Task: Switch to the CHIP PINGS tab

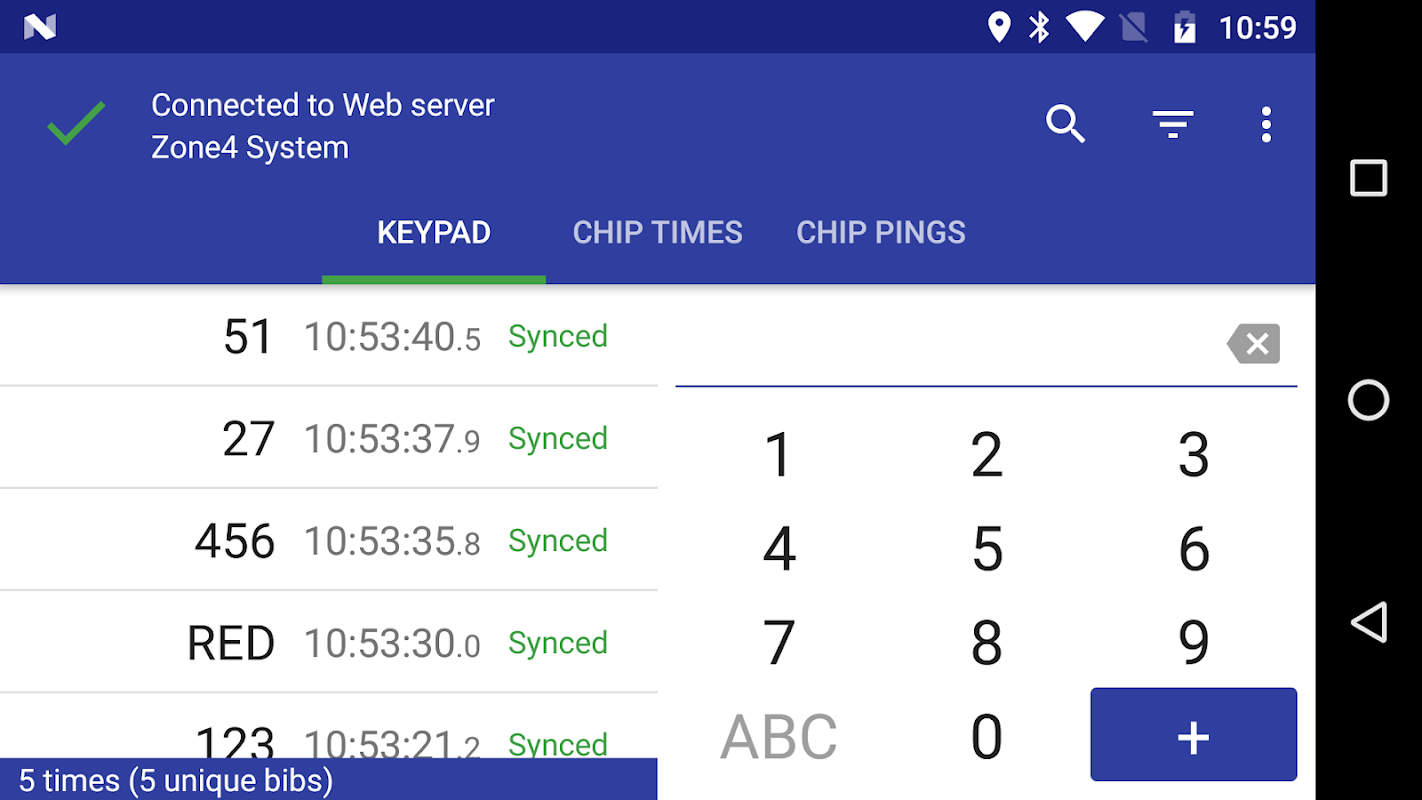Action: coord(880,233)
